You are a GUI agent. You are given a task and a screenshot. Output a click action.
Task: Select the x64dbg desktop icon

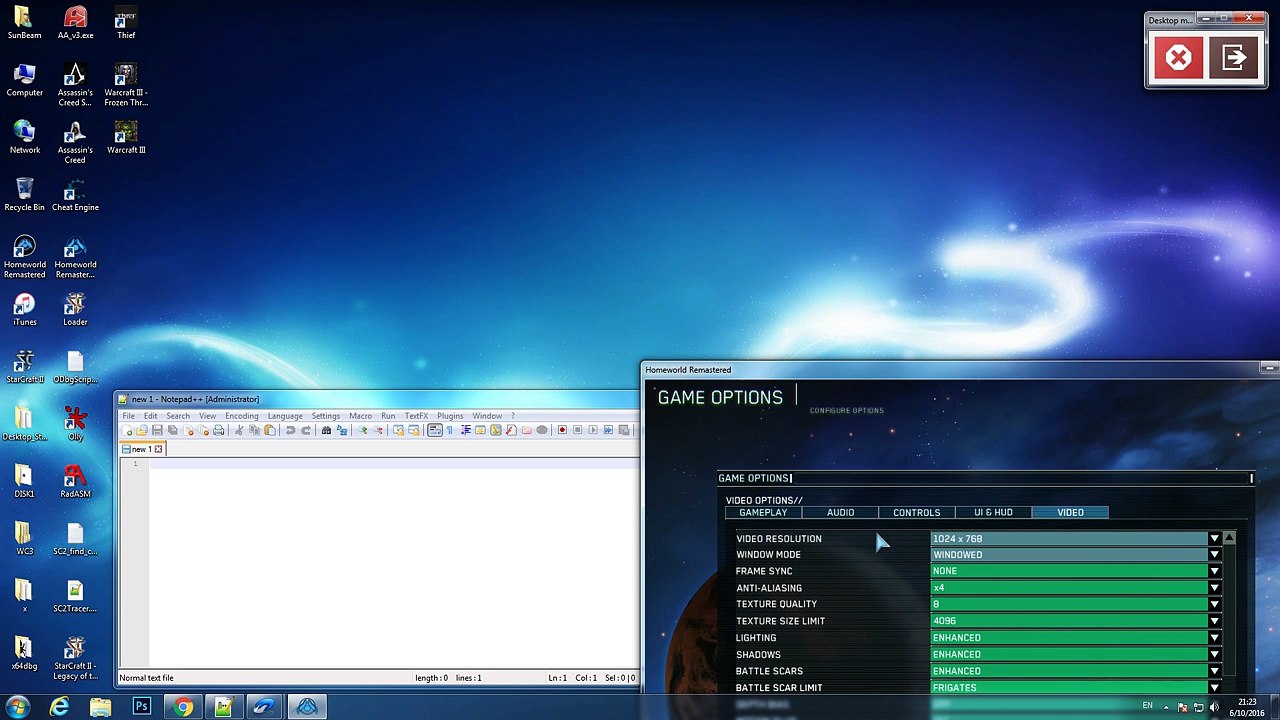pos(24,654)
